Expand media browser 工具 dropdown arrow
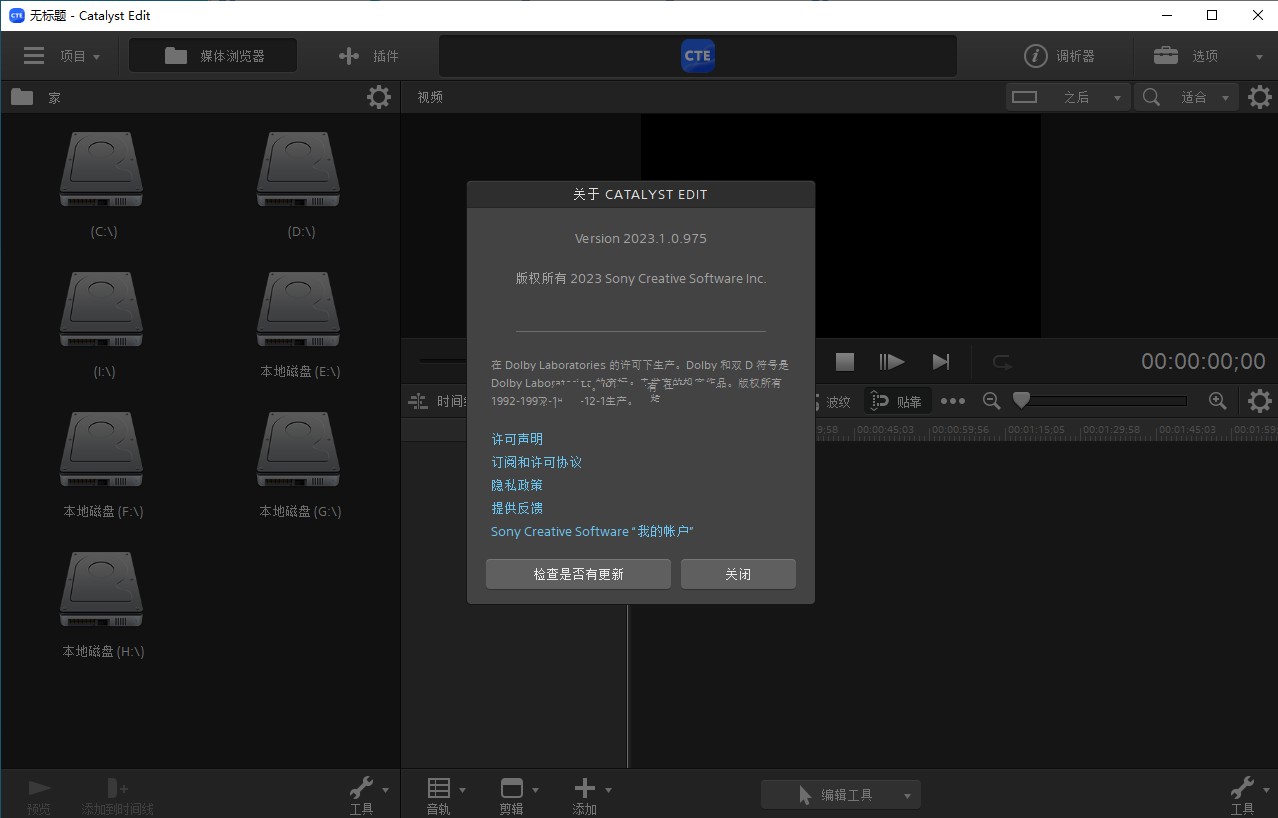Image resolution: width=1278 pixels, height=818 pixels. [x=386, y=789]
